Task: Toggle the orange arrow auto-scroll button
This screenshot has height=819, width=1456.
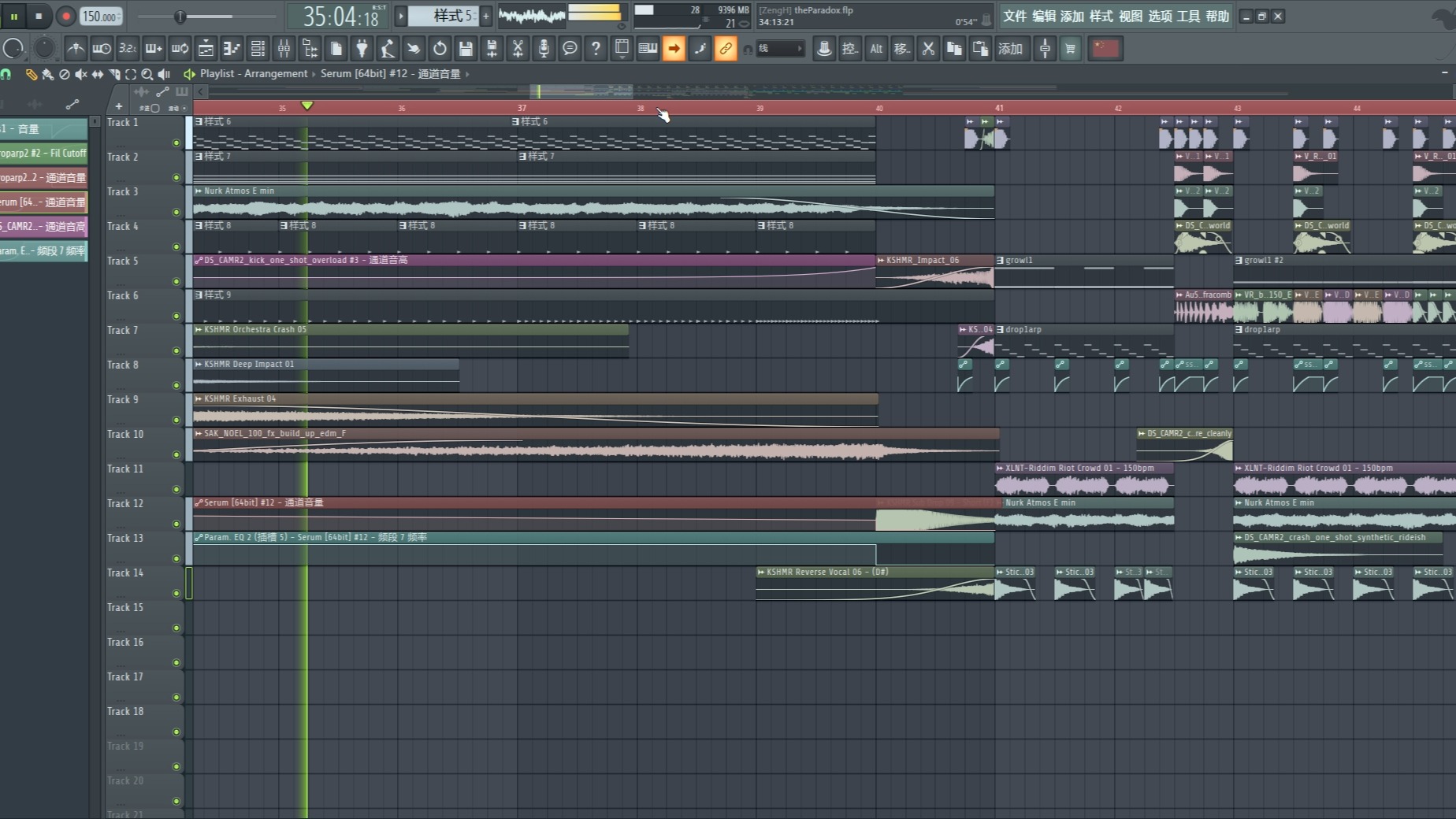Action: point(674,49)
